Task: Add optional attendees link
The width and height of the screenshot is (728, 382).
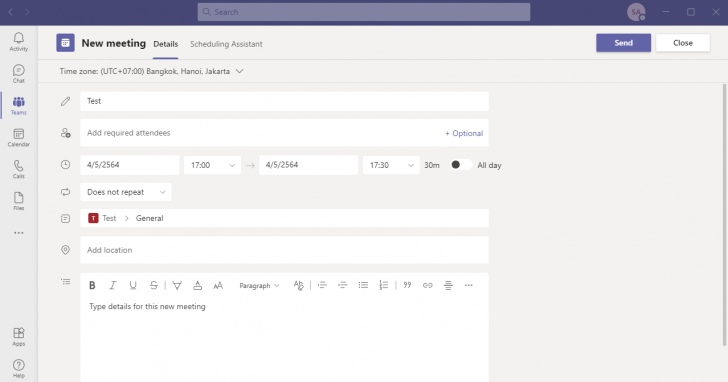Action: point(464,133)
